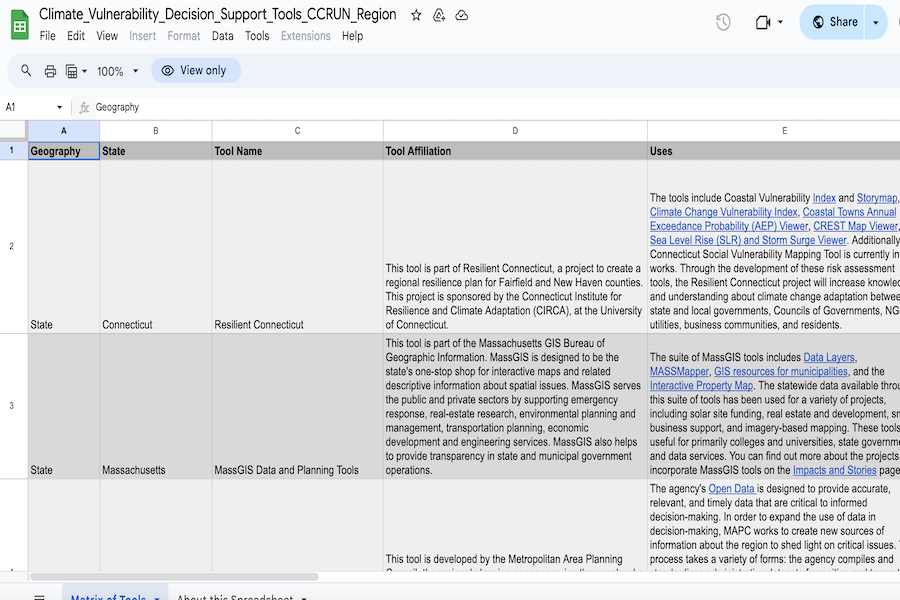900x600 pixels.
Task: Open the View menu
Action: coord(107,36)
